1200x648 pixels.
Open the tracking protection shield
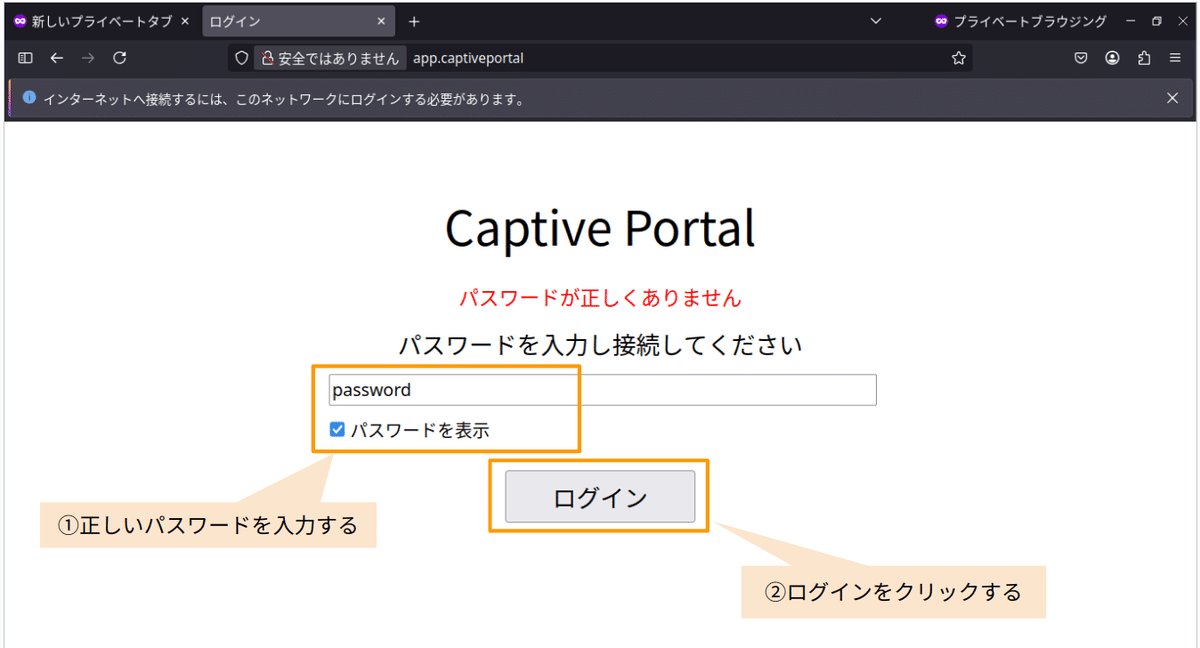tap(240, 58)
